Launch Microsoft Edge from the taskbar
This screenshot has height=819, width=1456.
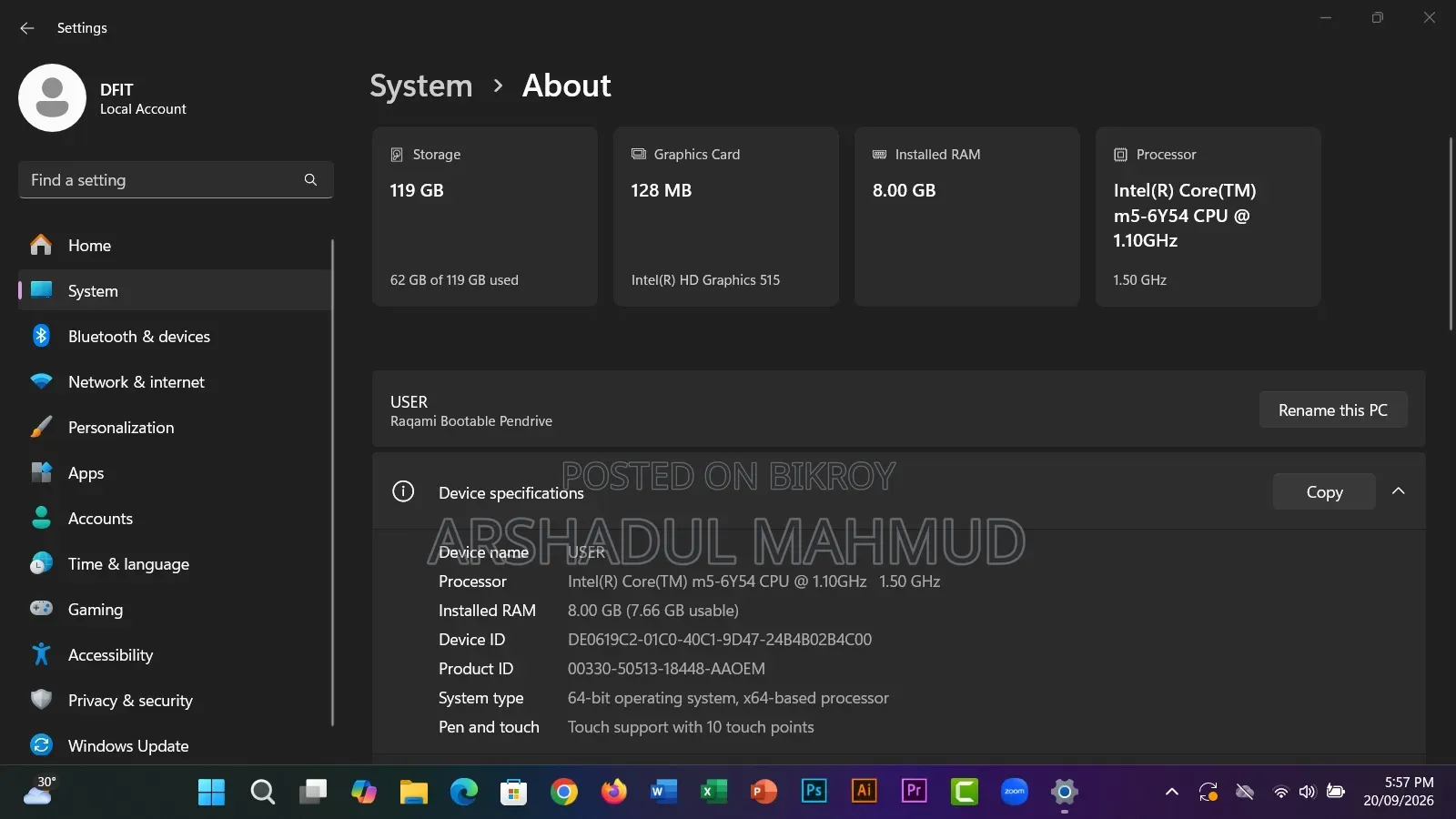(x=464, y=792)
